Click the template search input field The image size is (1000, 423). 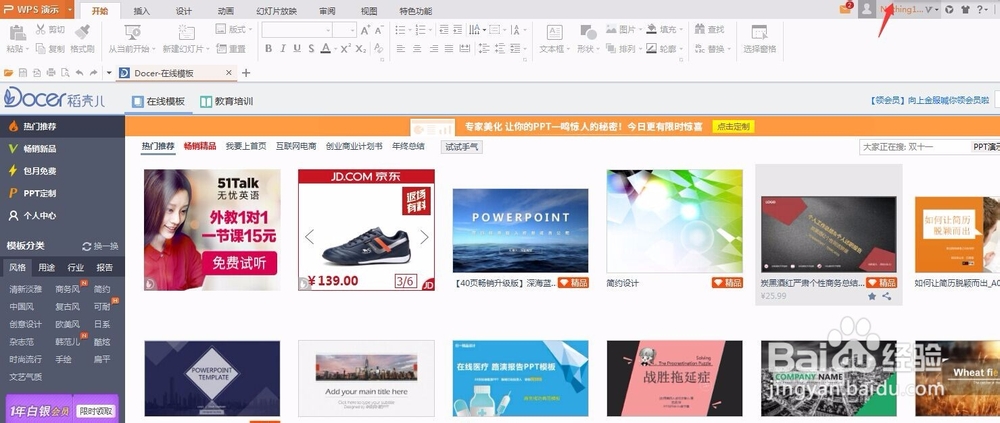coord(915,147)
